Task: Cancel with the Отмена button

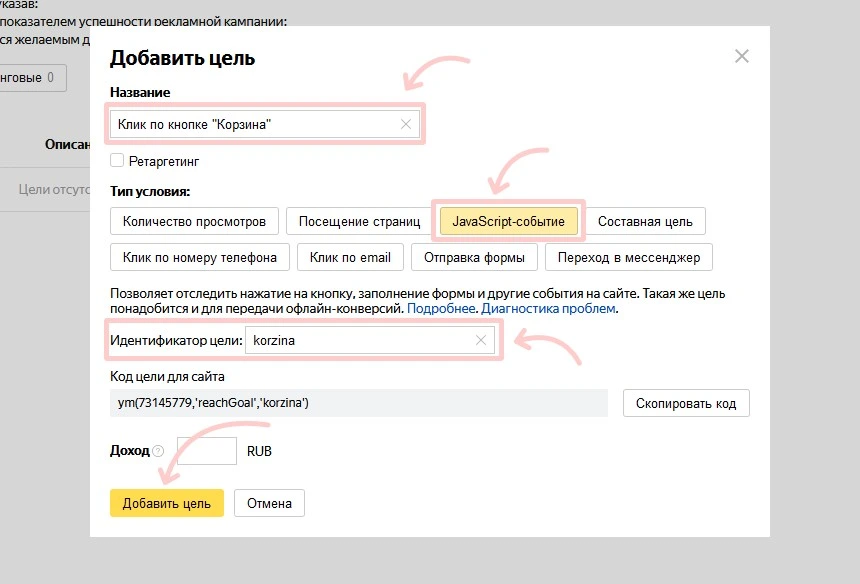Action: (269, 503)
